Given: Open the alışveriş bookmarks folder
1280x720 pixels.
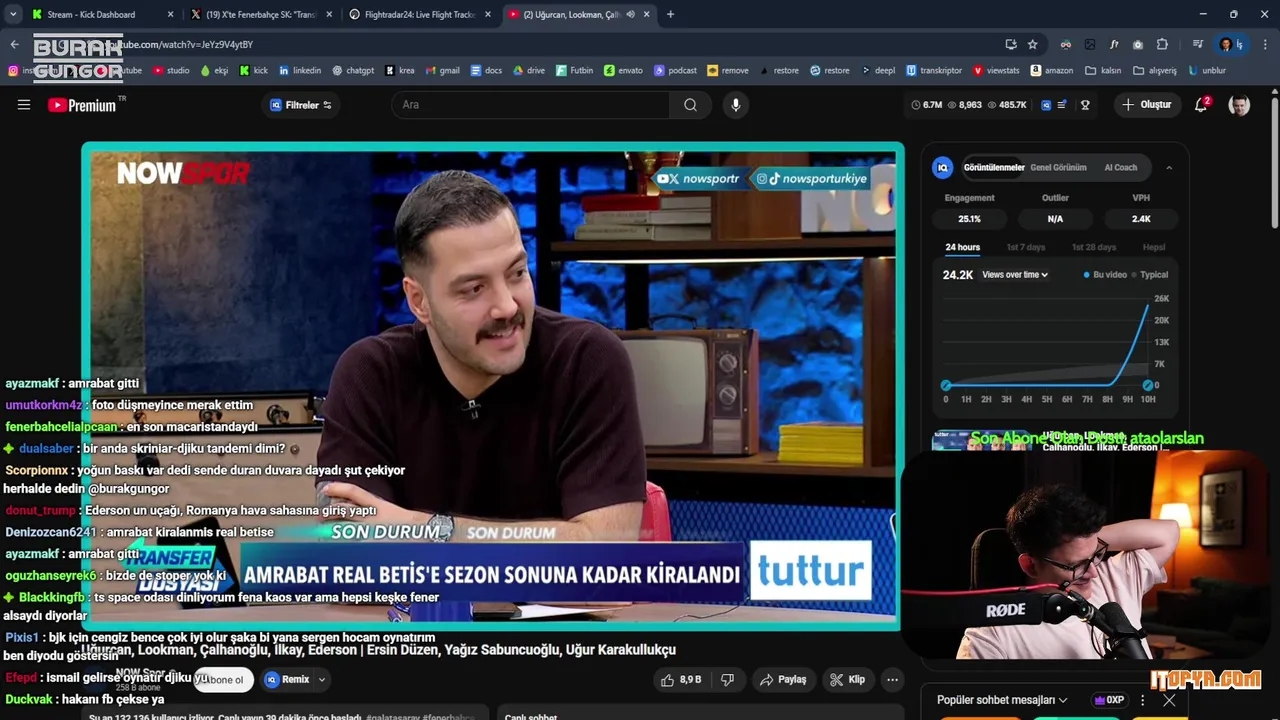Looking at the screenshot, I should pyautogui.click(x=1155, y=71).
